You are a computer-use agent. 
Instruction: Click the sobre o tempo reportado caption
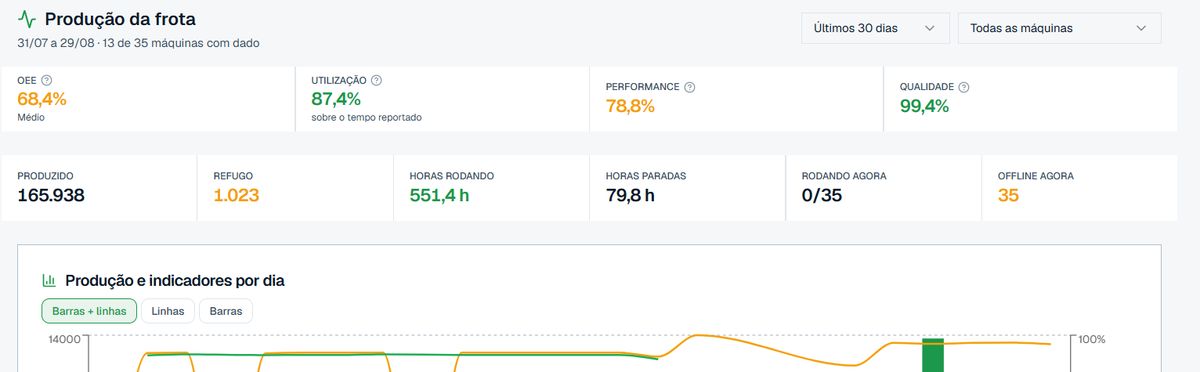[366, 117]
